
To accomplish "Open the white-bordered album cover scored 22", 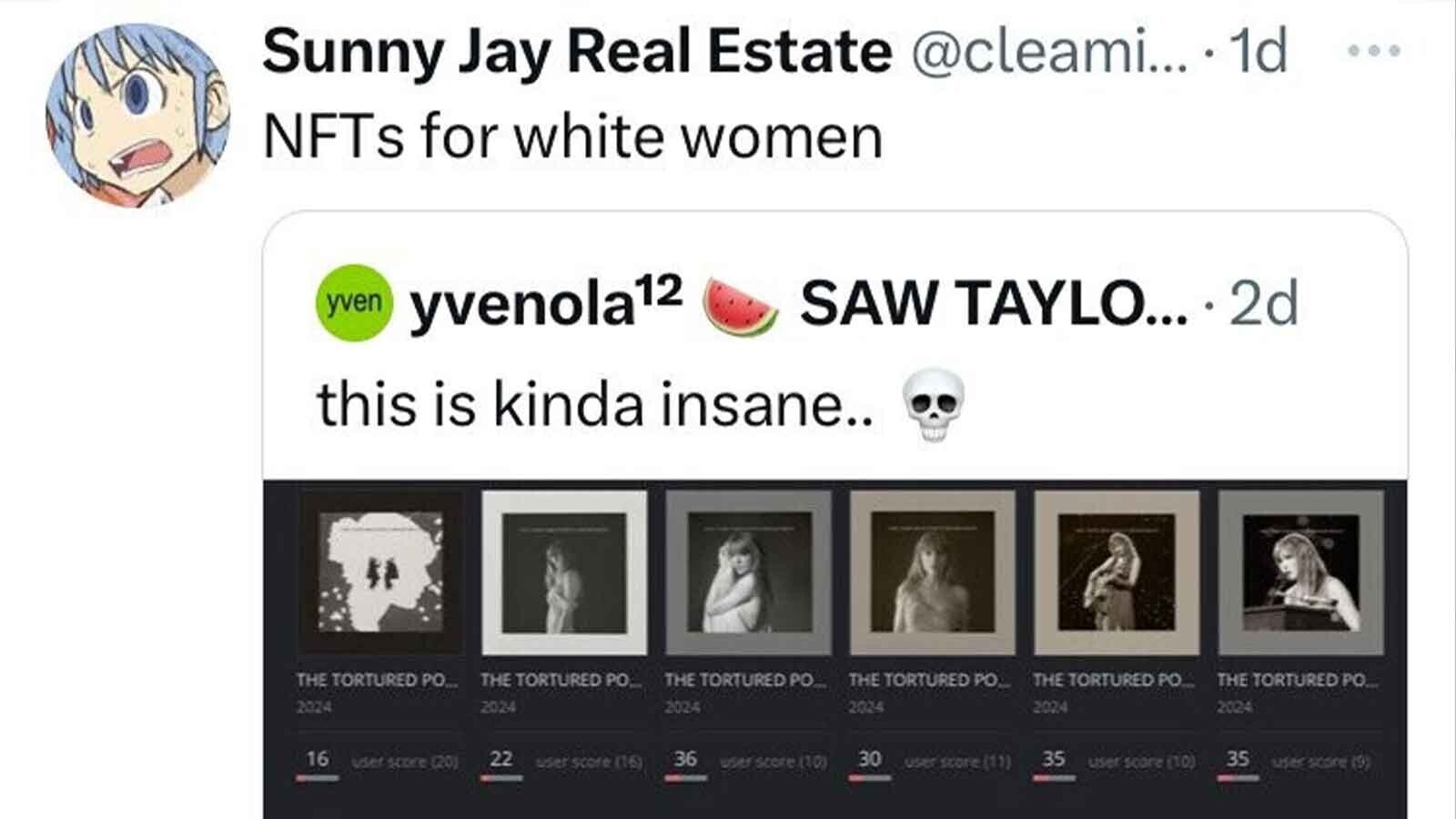I will [564, 572].
